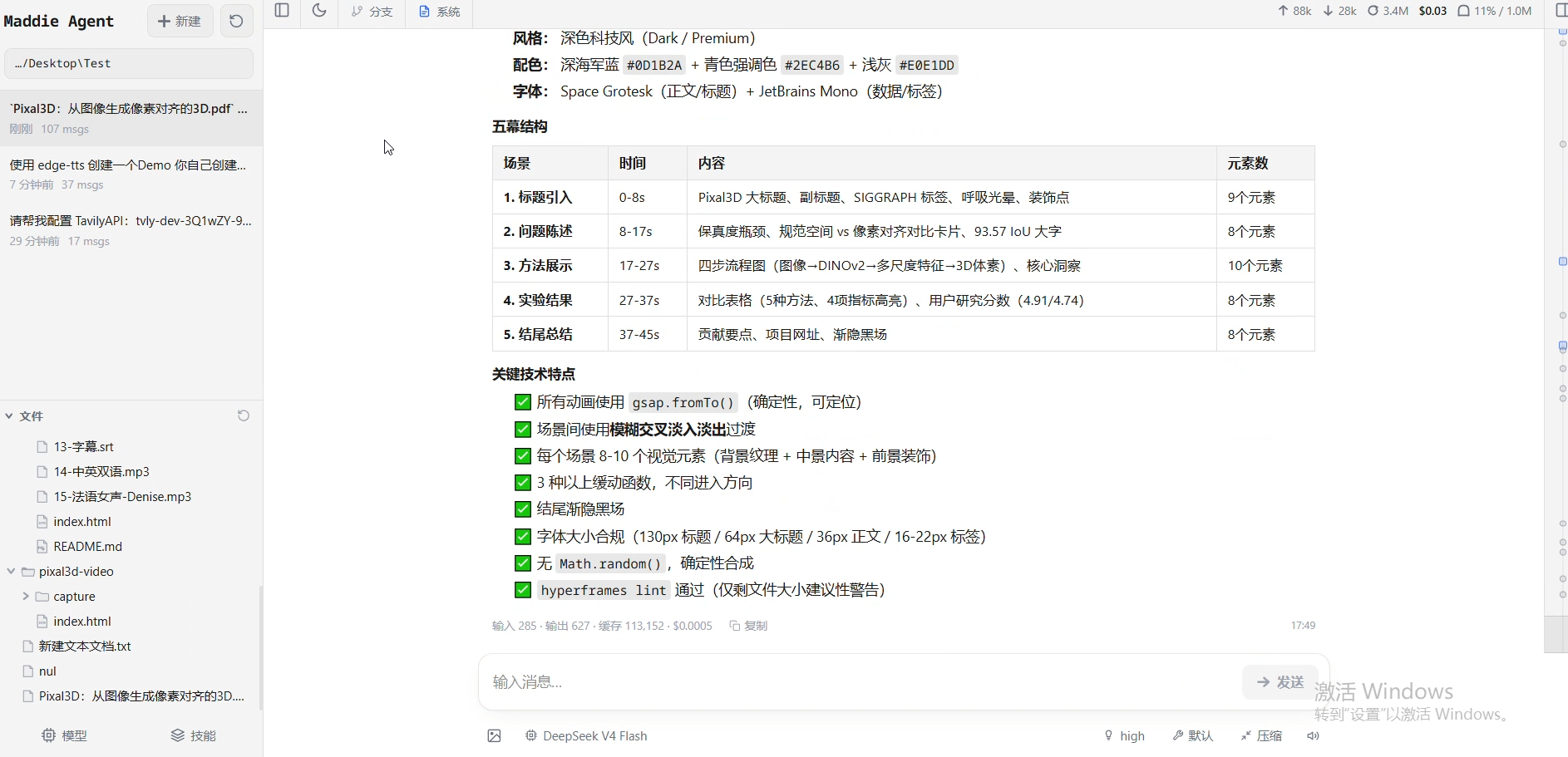Click the 发送 send button
Viewport: 1568px width, 757px height.
tap(1280, 681)
